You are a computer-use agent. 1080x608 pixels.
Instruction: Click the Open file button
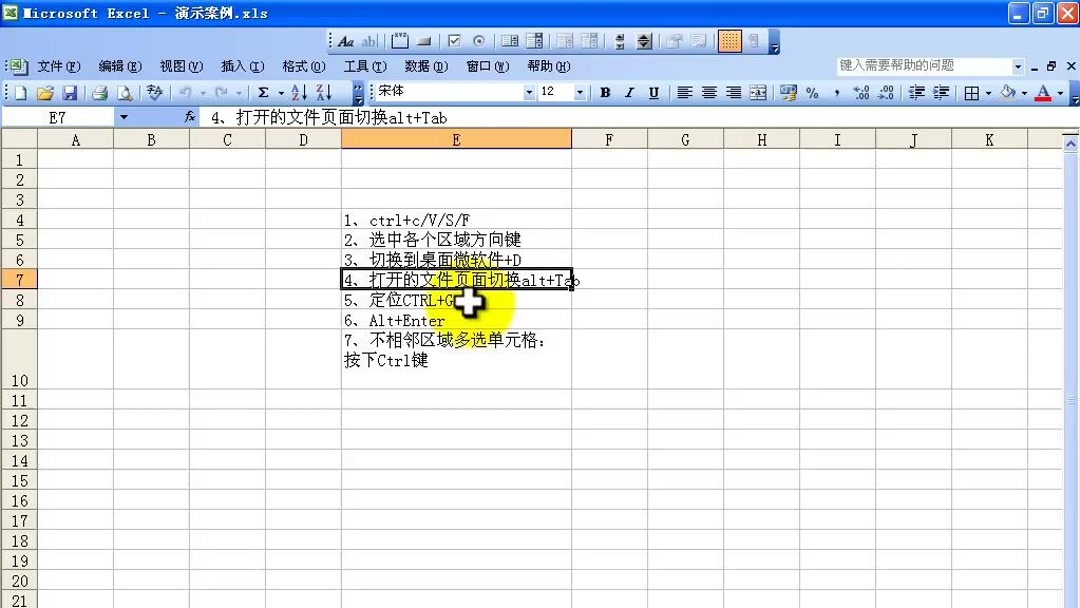(45, 92)
